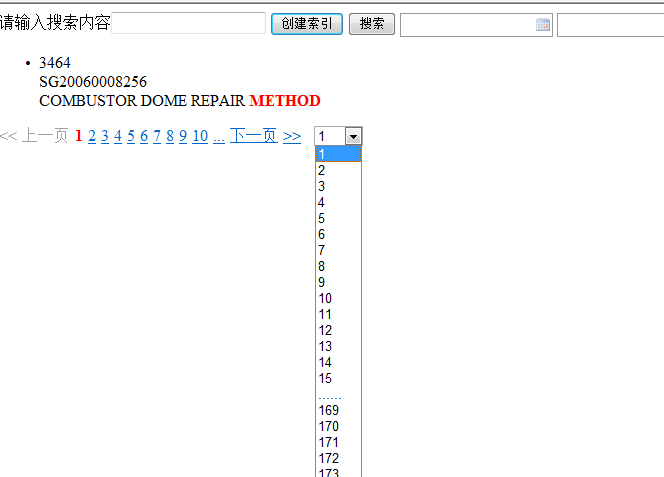Go to page 2 link

[92, 136]
